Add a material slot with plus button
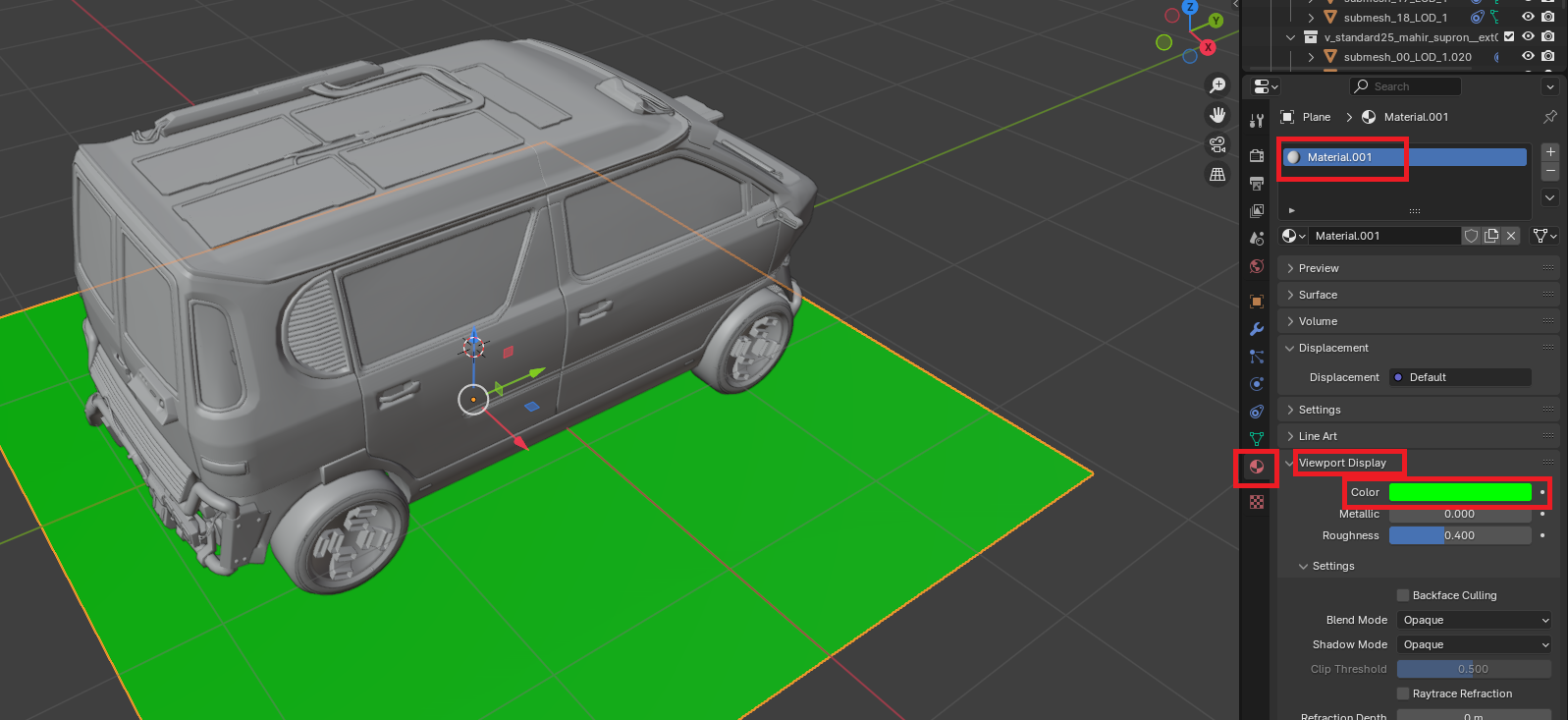 point(1550,151)
